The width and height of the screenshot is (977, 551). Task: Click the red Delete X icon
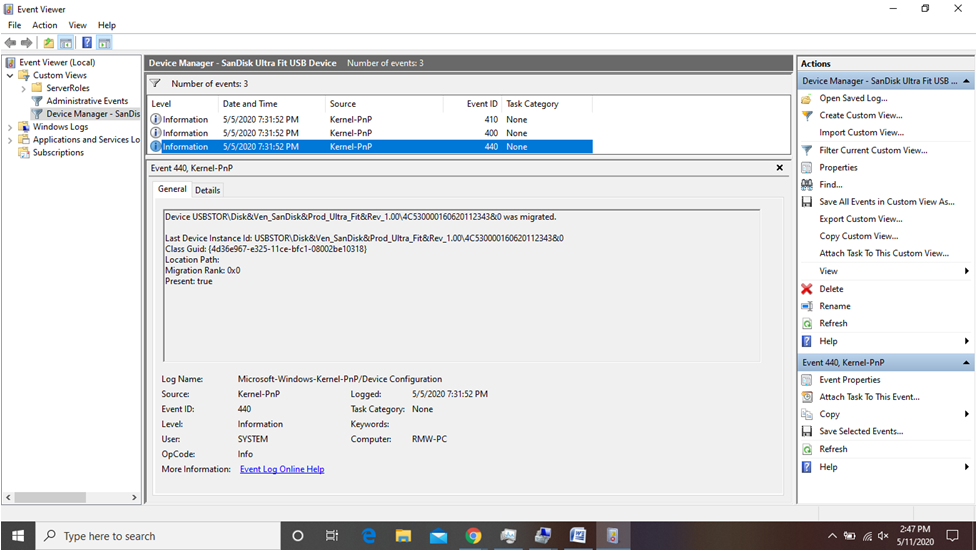pyautogui.click(x=807, y=289)
